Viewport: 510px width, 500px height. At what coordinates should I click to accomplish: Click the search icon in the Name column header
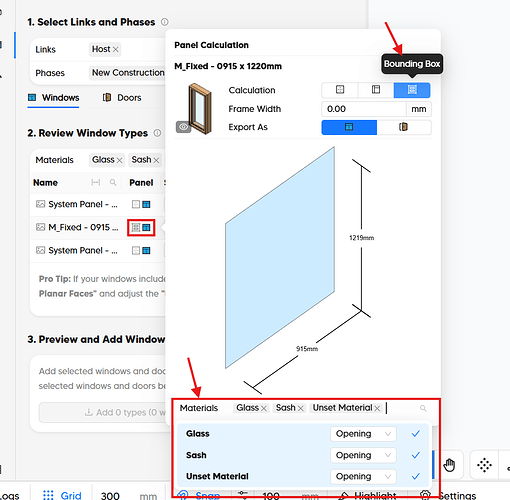point(113,182)
